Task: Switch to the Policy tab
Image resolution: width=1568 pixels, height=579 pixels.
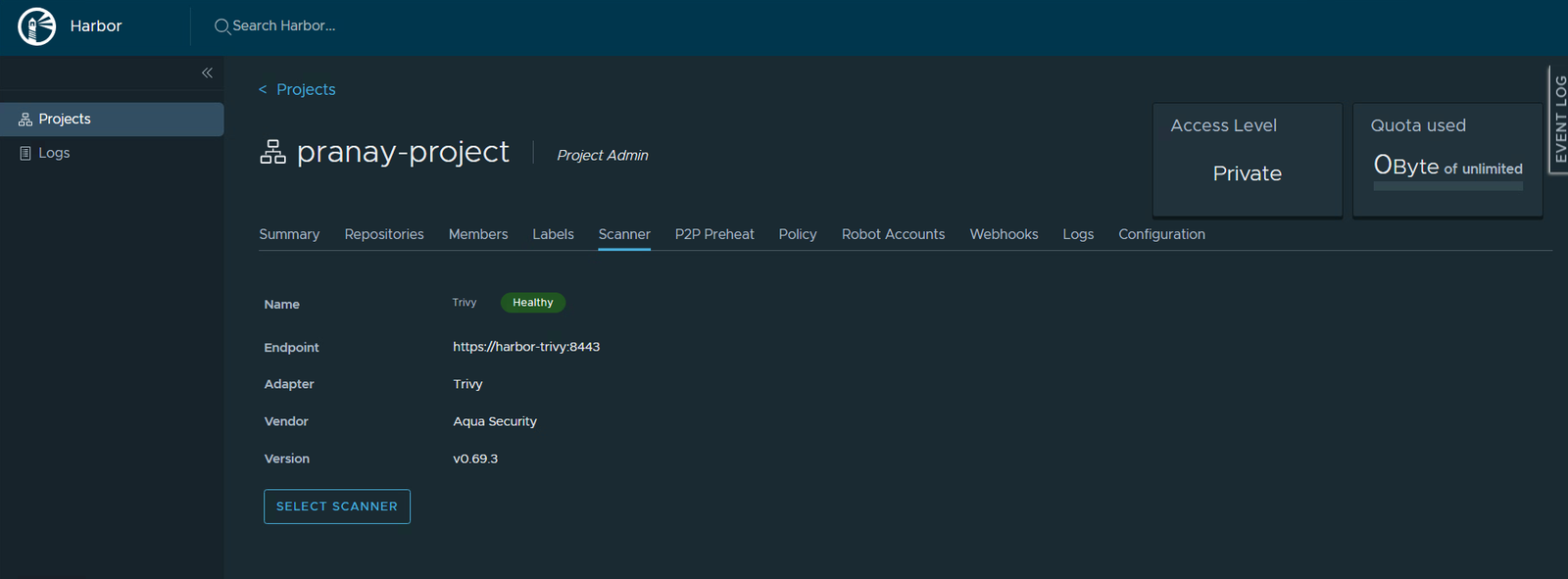Action: [x=798, y=234]
